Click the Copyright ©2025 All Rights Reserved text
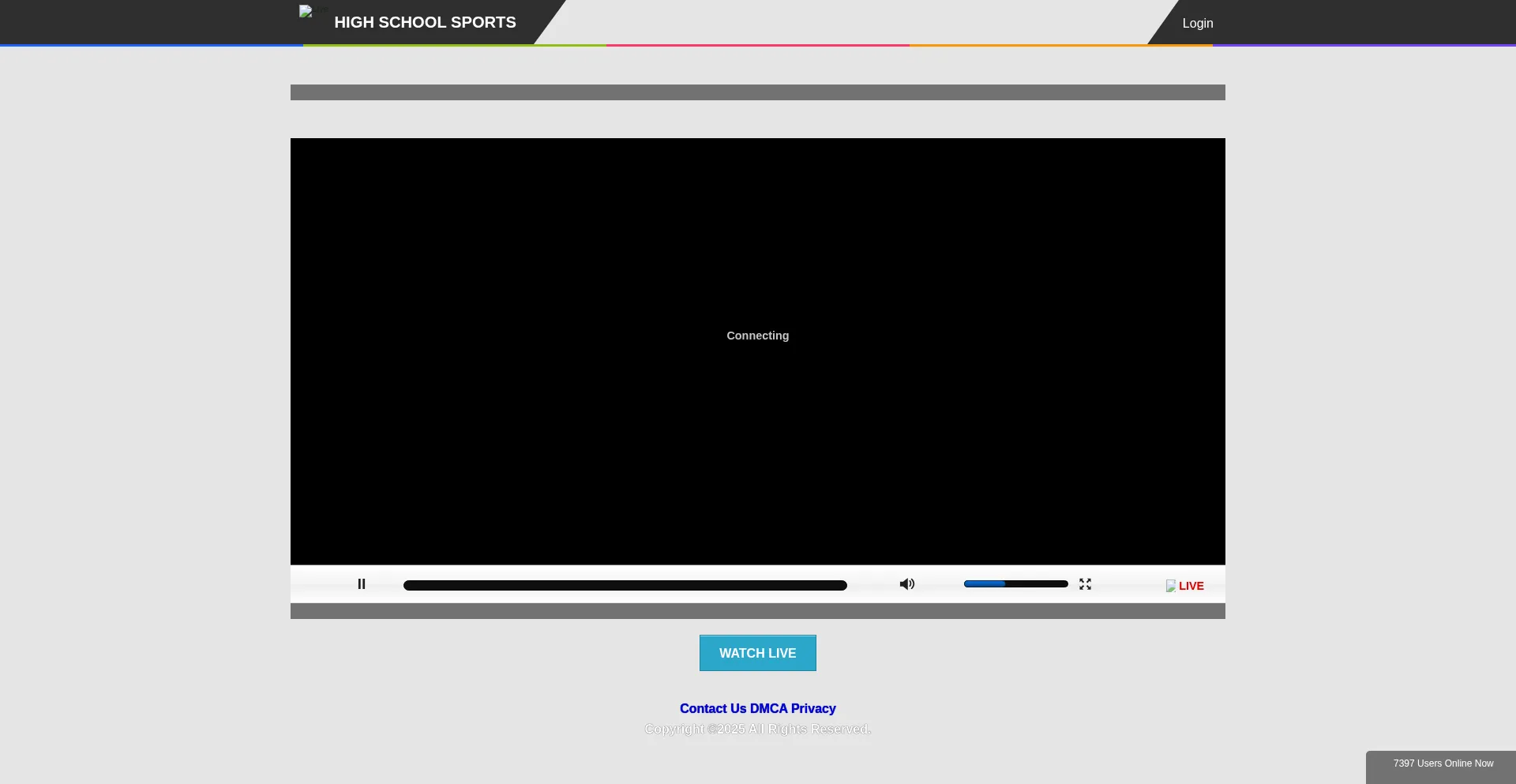Screen dimensions: 1516x784 click(758, 729)
